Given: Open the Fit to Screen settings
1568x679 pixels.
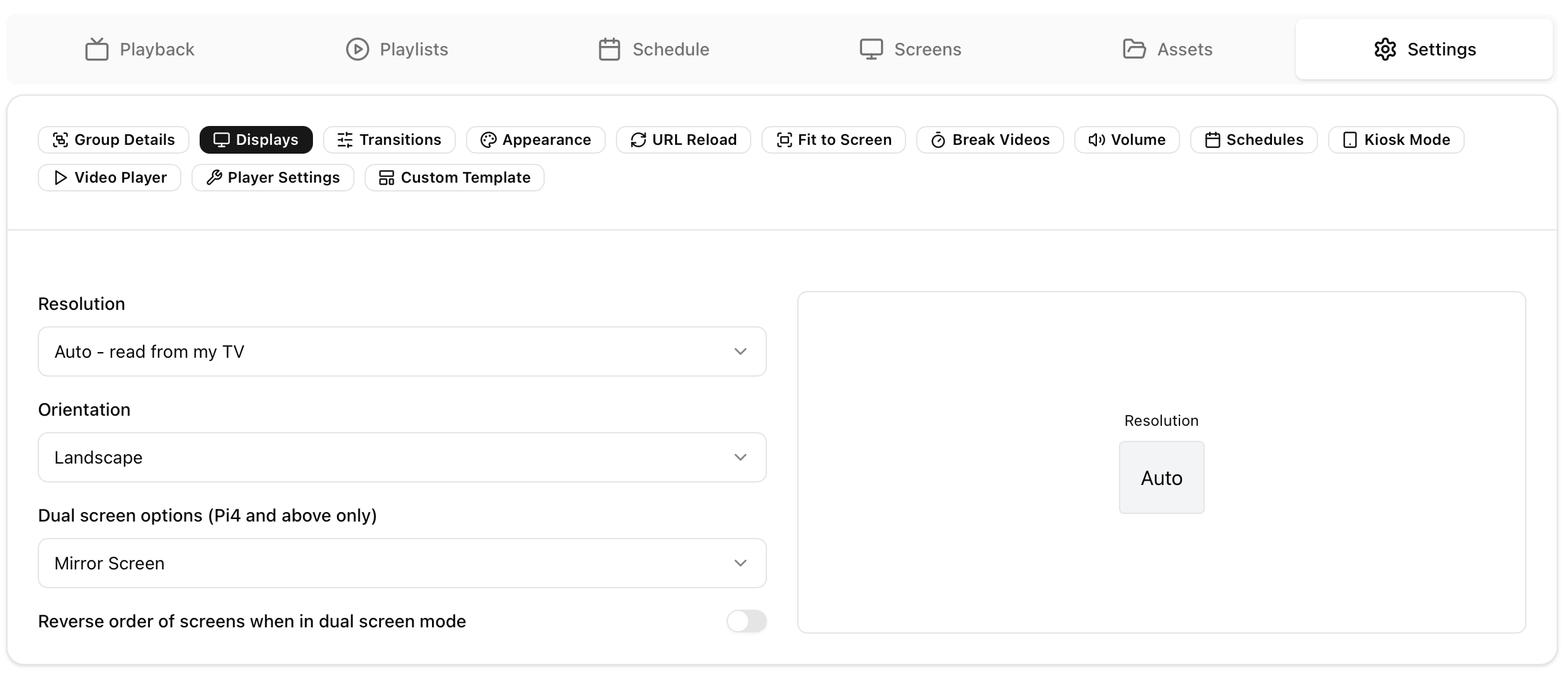Looking at the screenshot, I should 833,140.
